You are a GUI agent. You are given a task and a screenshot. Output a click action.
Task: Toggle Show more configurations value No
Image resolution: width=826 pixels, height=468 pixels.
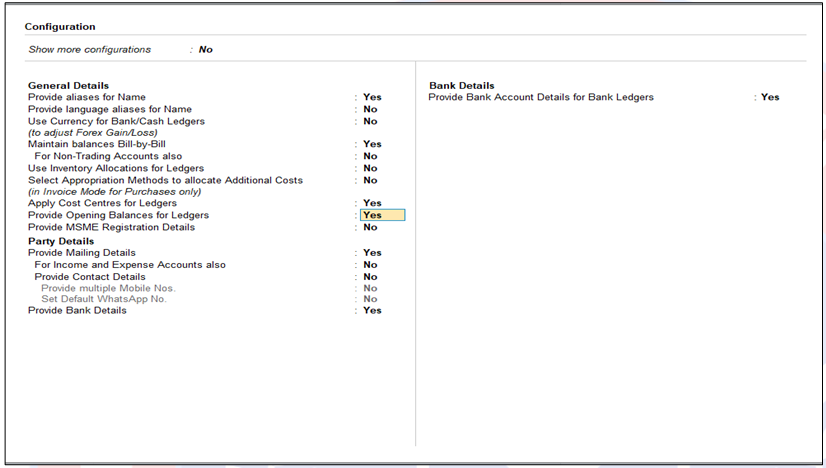(x=205, y=50)
